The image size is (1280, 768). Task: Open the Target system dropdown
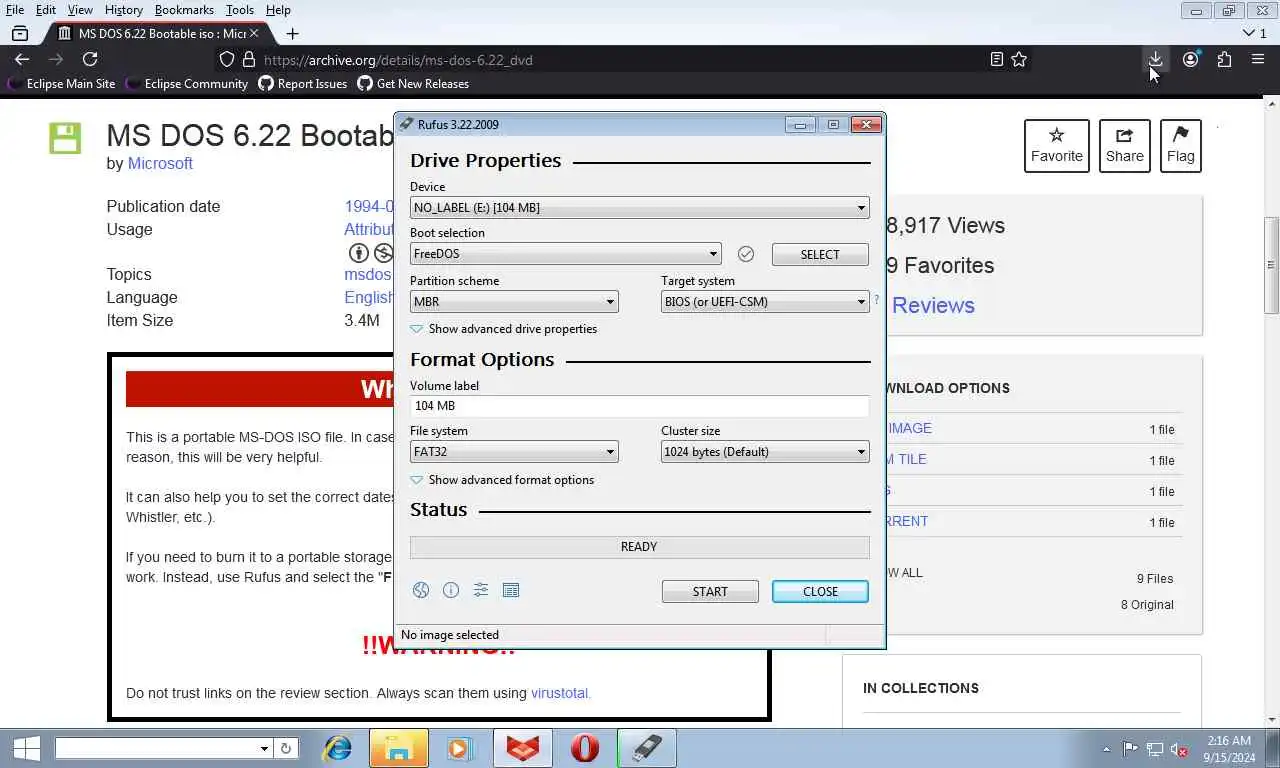click(x=765, y=301)
